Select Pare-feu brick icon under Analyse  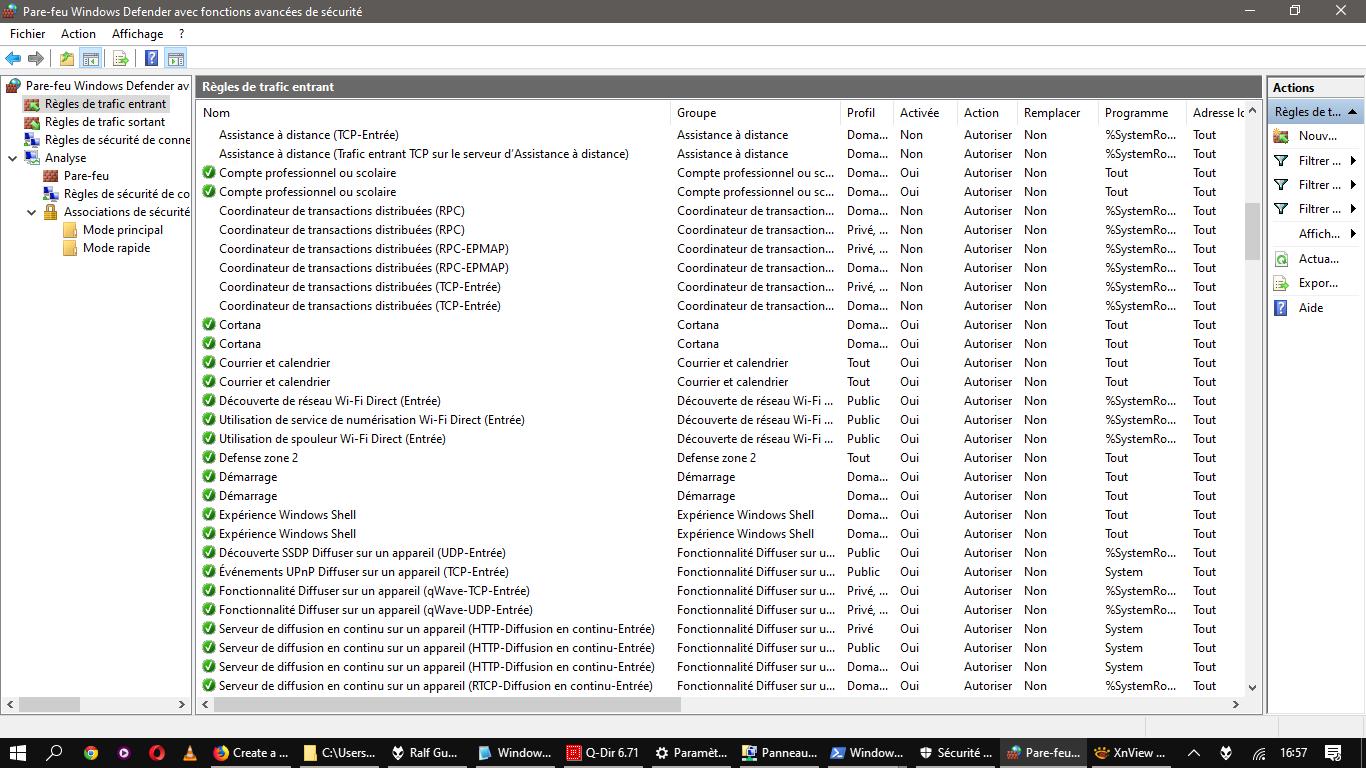(51, 176)
